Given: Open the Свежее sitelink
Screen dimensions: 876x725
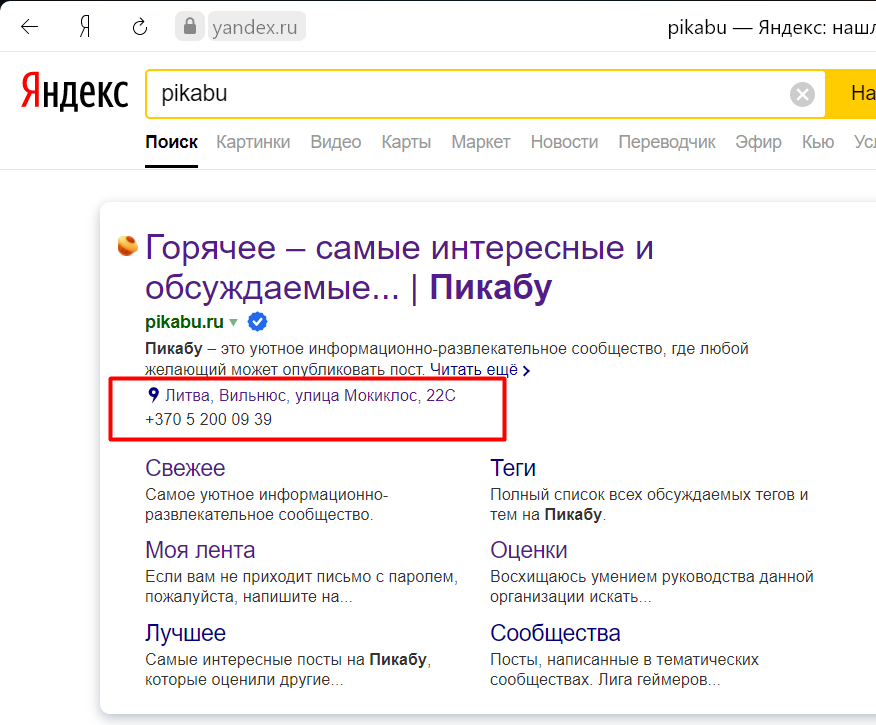Looking at the screenshot, I should tap(185, 468).
